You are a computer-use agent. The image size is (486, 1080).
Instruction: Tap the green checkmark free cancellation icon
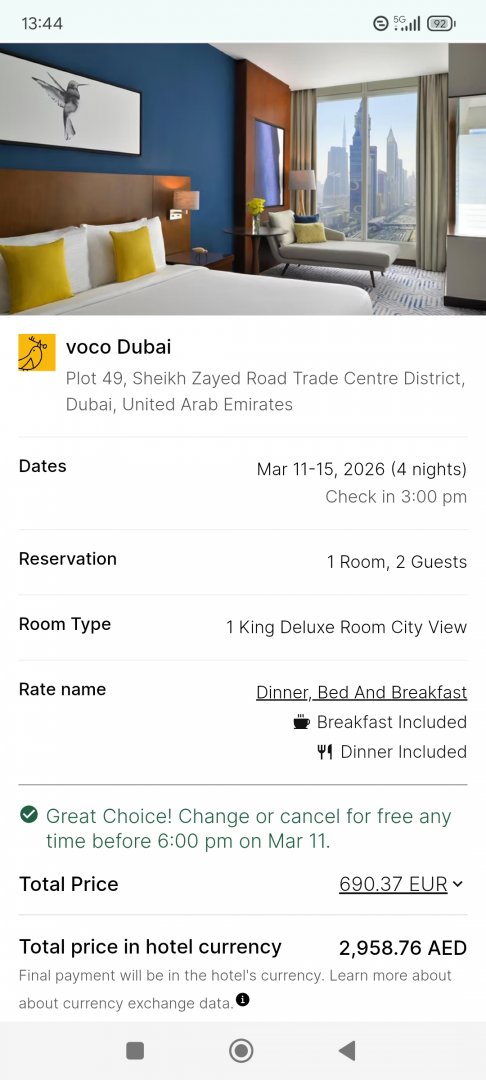pos(29,816)
